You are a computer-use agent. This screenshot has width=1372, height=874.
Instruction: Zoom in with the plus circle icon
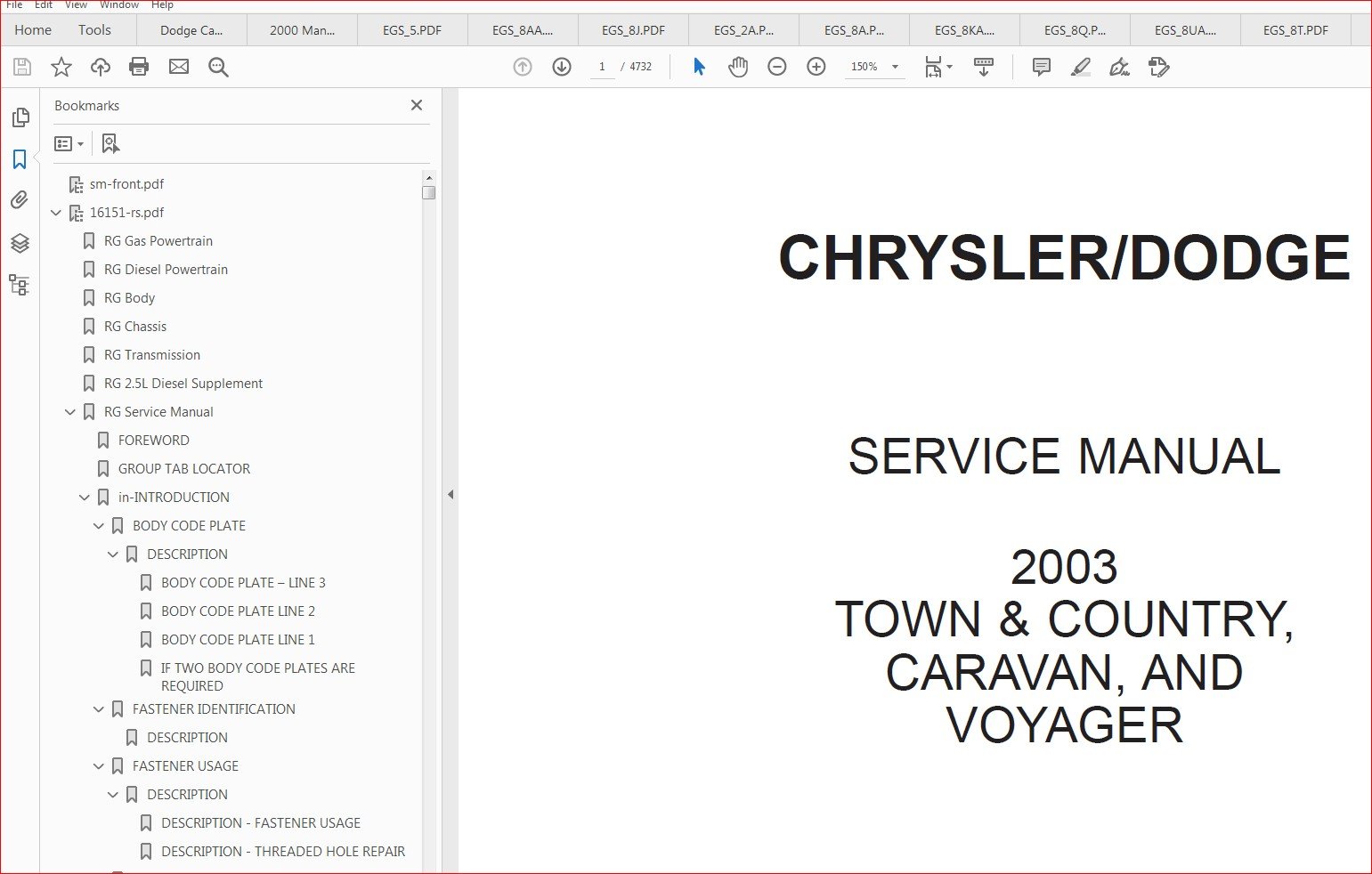point(816,67)
